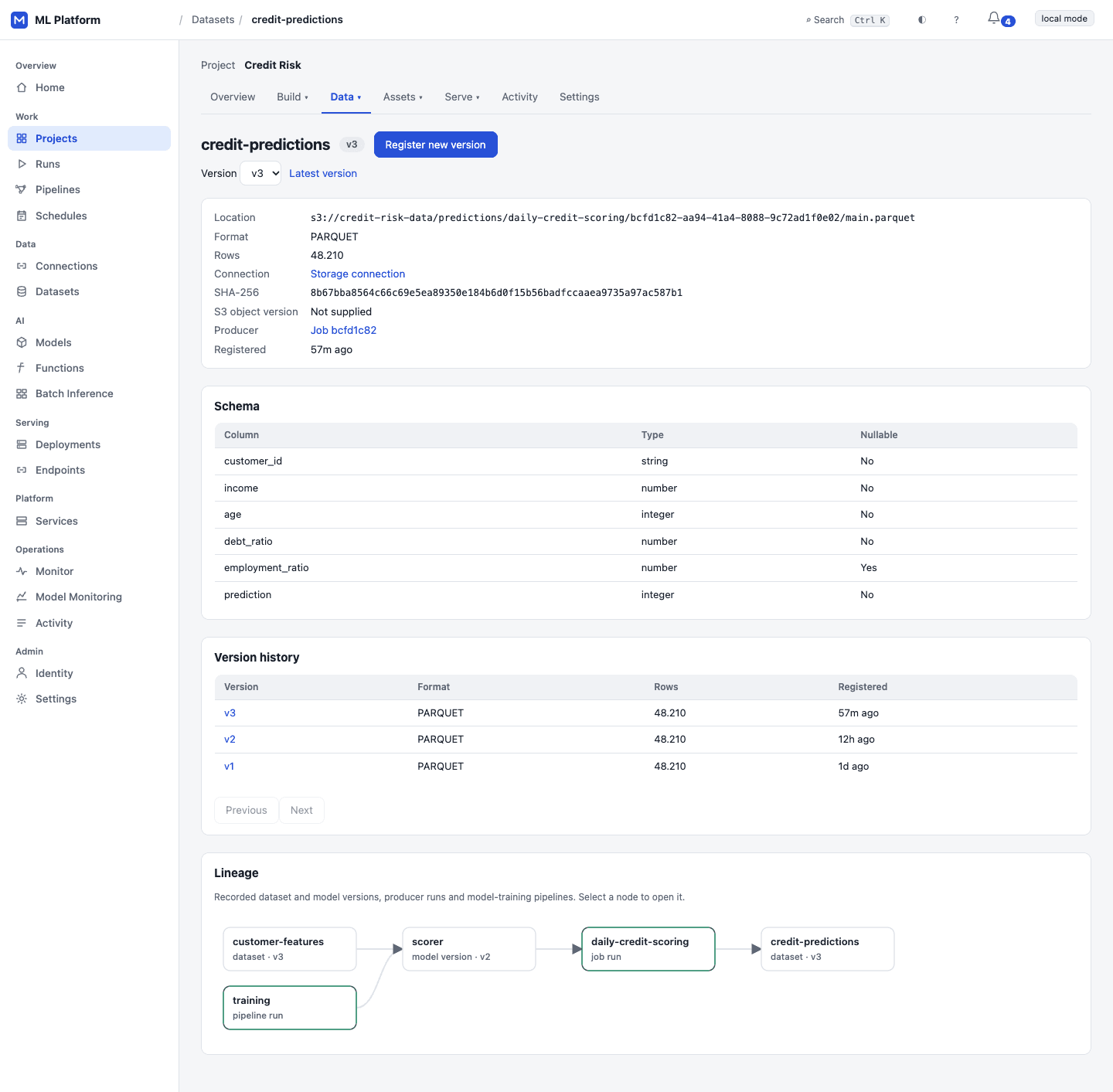Click the Functions icon in sidebar
1113x1092 pixels.
tap(22, 368)
